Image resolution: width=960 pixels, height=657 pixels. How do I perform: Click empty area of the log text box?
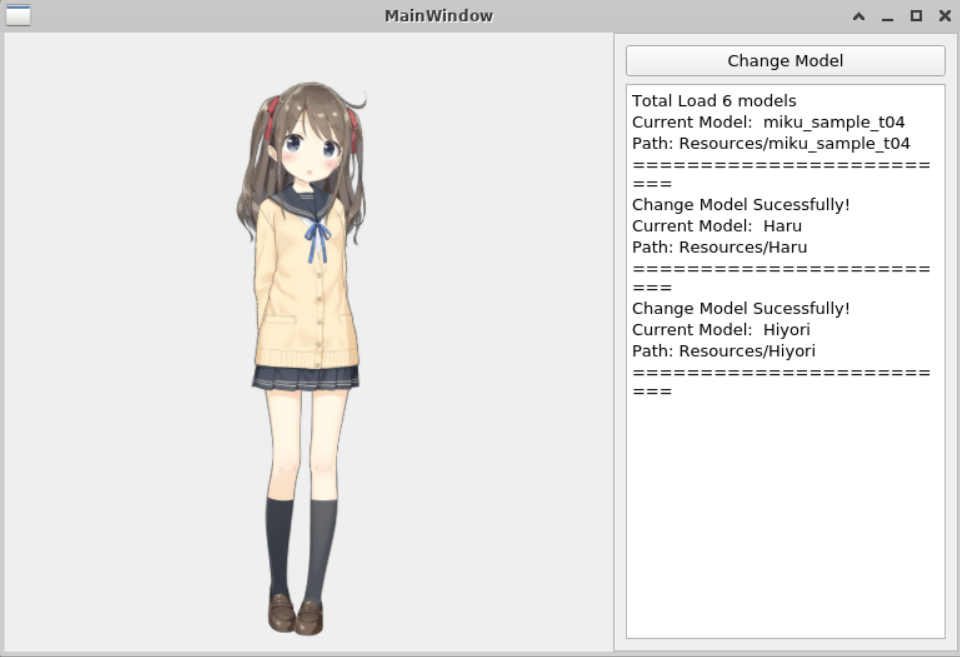pos(786,520)
